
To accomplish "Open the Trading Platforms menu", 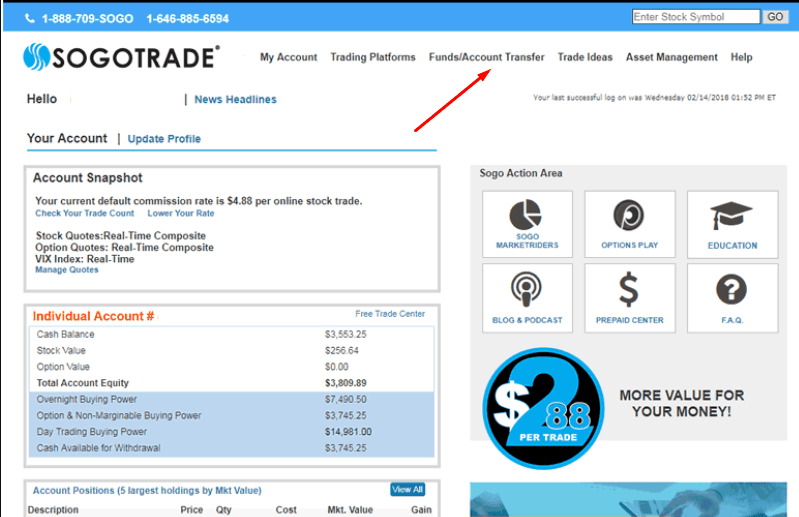I will click(372, 57).
